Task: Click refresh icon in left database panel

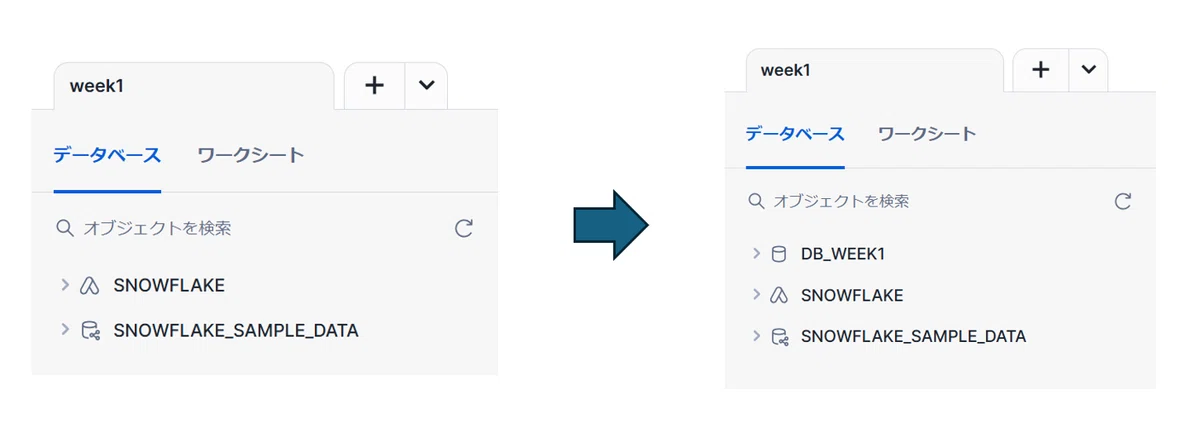Action: point(463,228)
